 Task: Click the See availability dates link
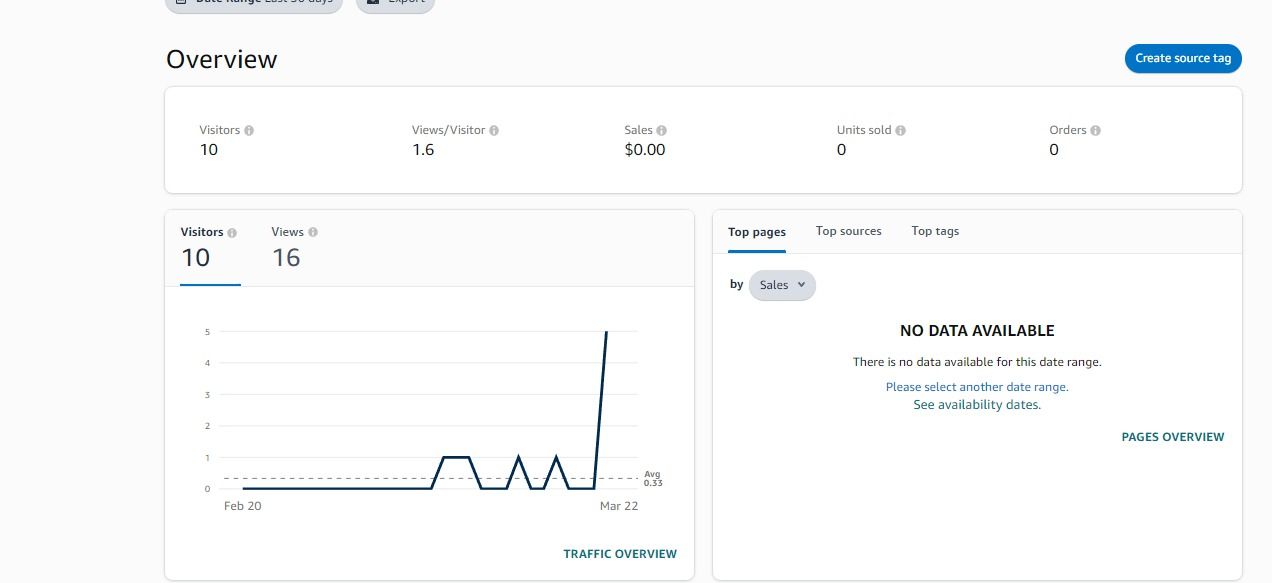pyautogui.click(x=977, y=405)
